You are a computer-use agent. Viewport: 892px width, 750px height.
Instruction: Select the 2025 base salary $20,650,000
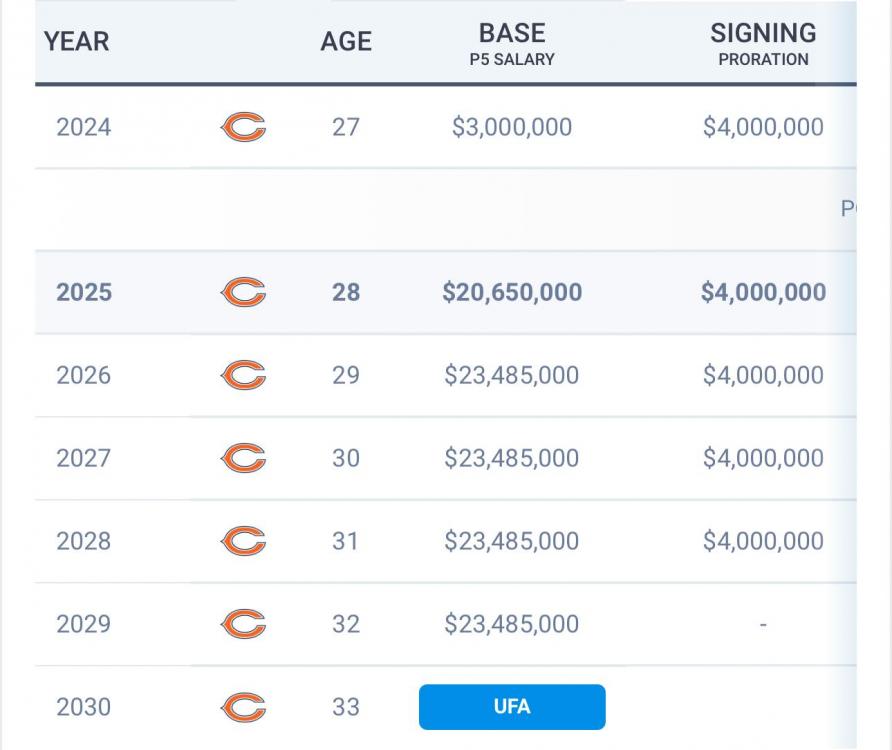pyautogui.click(x=512, y=293)
